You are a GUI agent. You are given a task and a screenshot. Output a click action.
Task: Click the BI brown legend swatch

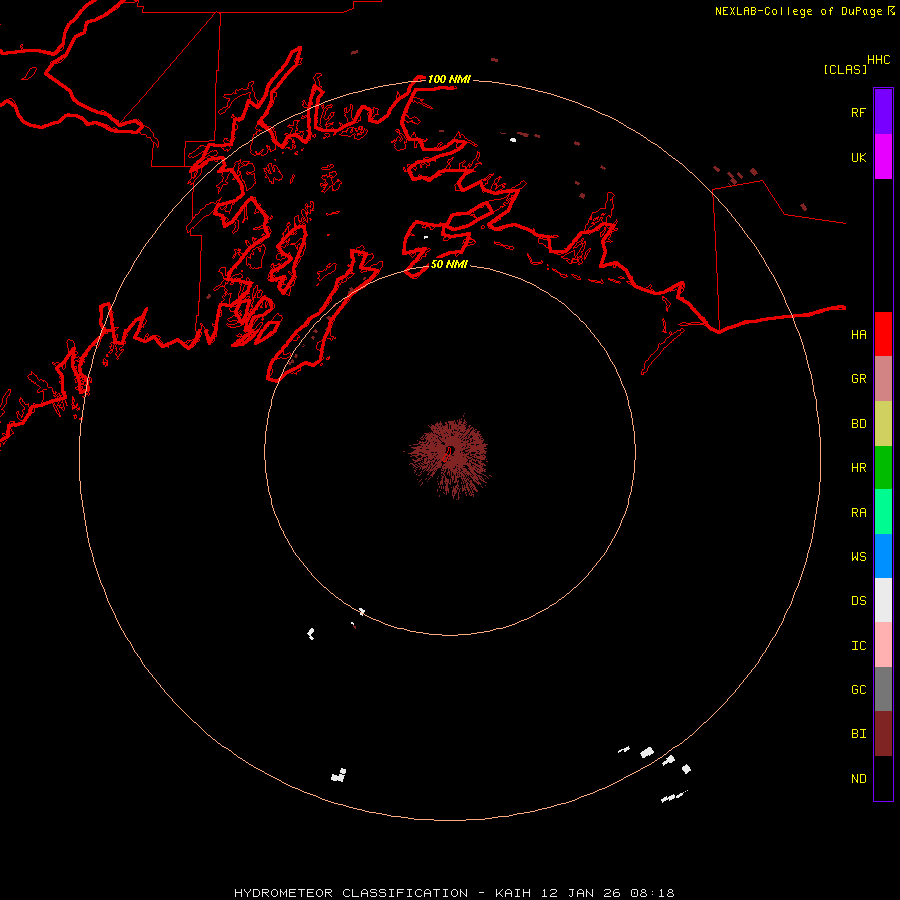pos(883,734)
